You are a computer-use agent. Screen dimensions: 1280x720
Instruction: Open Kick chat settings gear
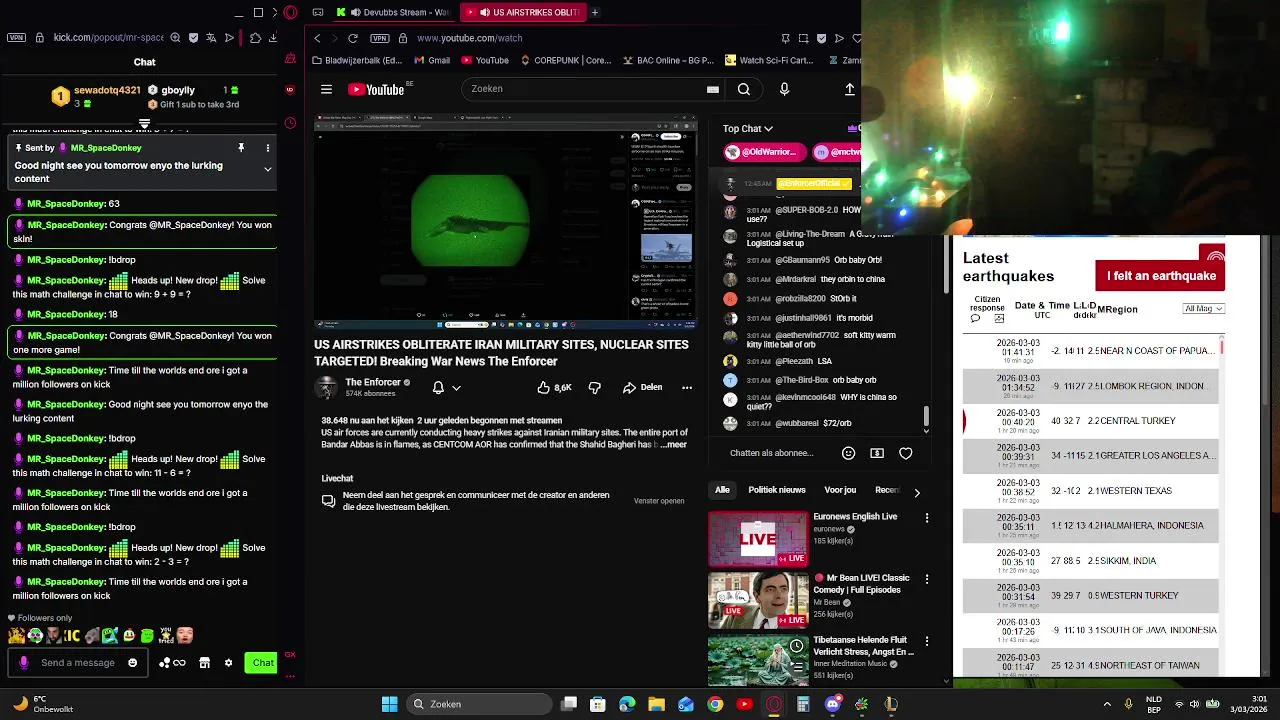click(x=228, y=662)
